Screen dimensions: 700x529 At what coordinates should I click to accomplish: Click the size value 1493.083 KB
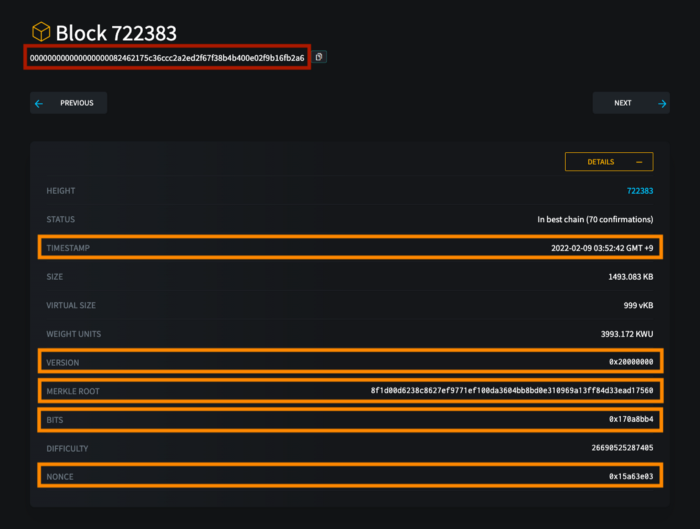pyautogui.click(x=630, y=277)
